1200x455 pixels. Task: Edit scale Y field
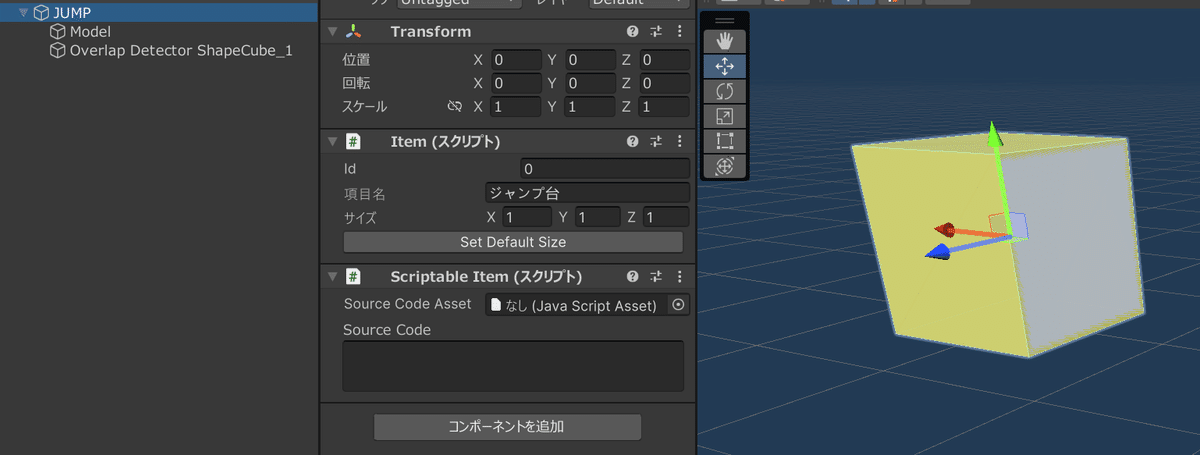590,106
